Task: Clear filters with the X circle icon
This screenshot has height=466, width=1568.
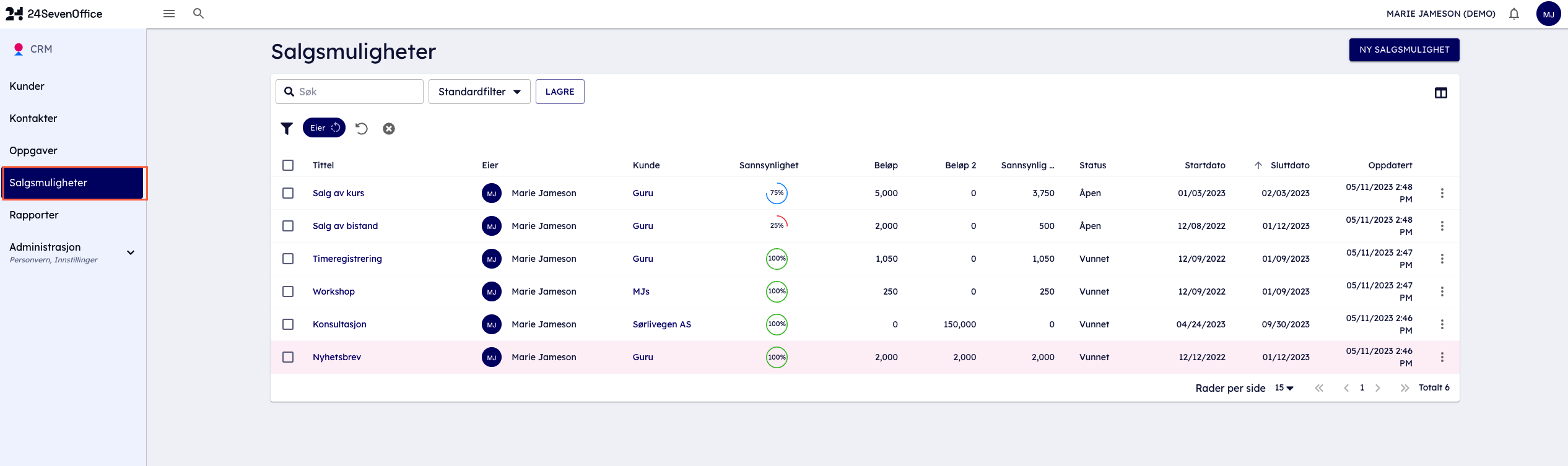Action: [389, 129]
